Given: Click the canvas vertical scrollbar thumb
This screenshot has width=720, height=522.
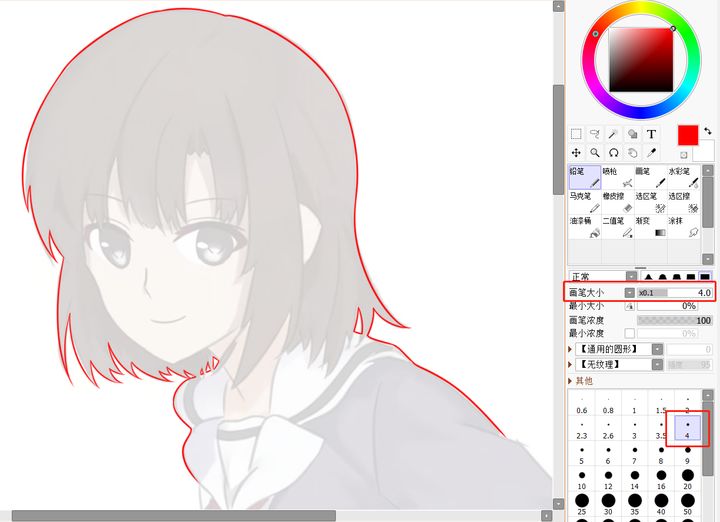Looking at the screenshot, I should coord(558,140).
